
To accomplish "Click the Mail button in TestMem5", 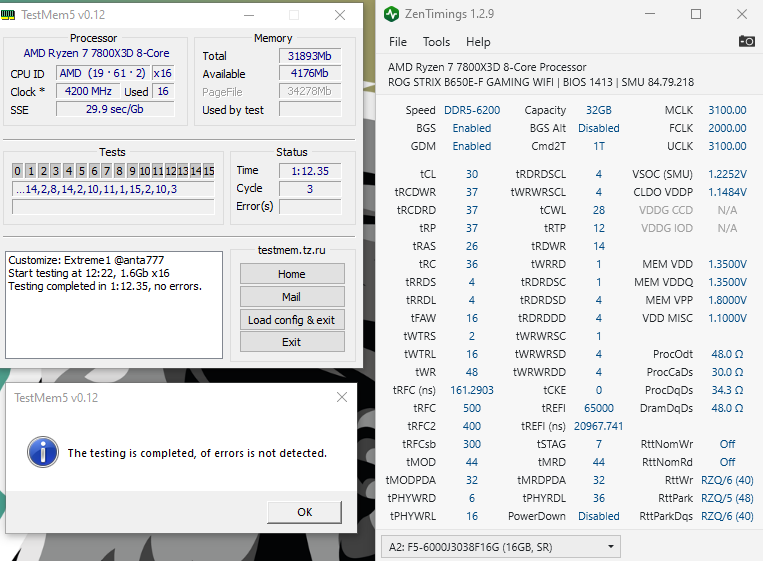I will point(292,297).
